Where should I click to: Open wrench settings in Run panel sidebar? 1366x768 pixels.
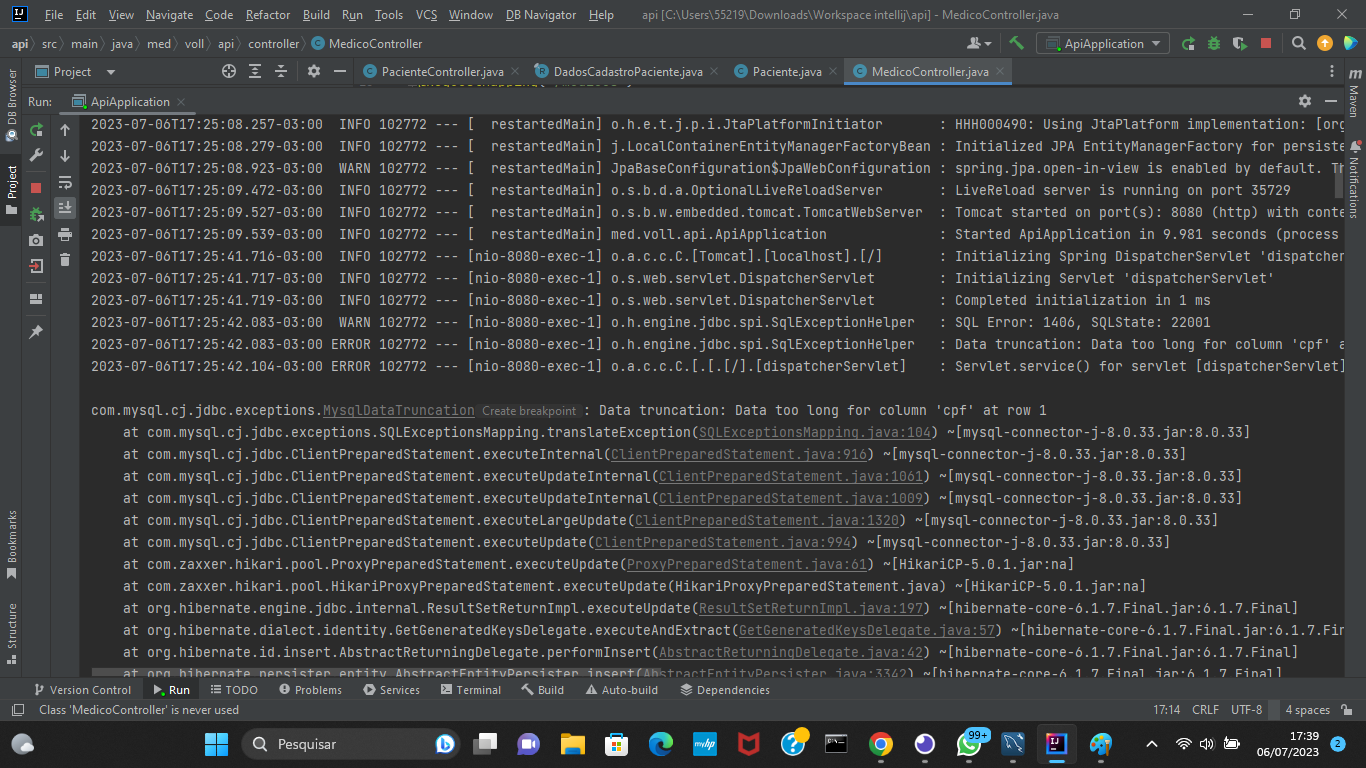click(x=36, y=156)
